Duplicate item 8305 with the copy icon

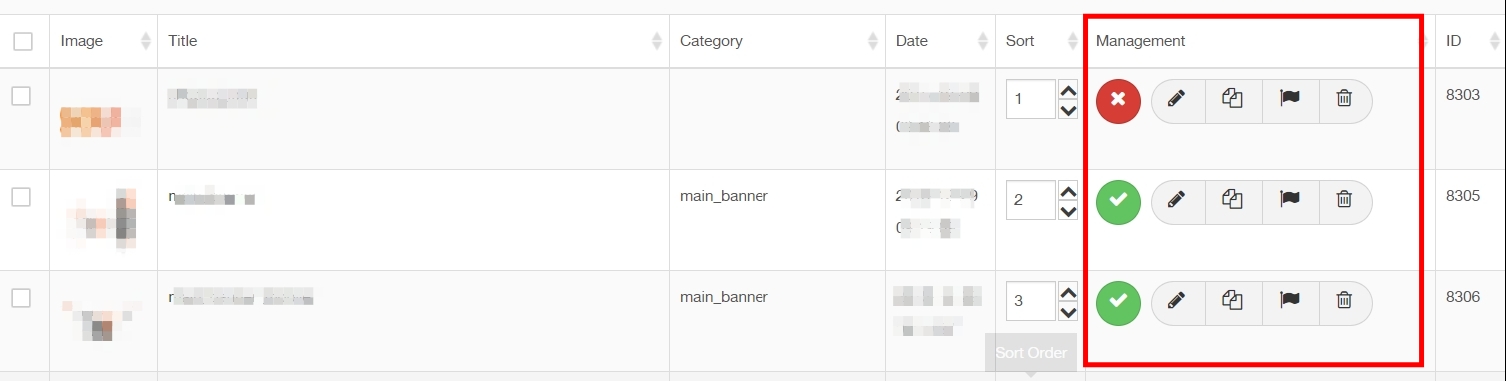tap(1233, 200)
